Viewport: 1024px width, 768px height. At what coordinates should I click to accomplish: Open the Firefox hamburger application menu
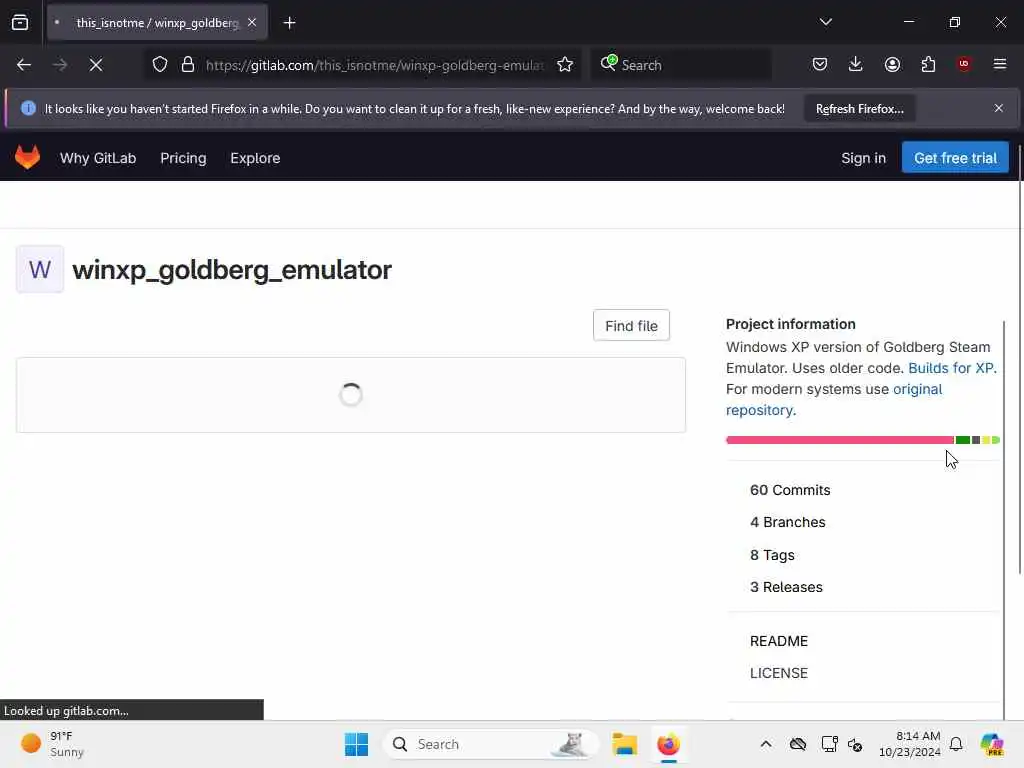click(1000, 64)
